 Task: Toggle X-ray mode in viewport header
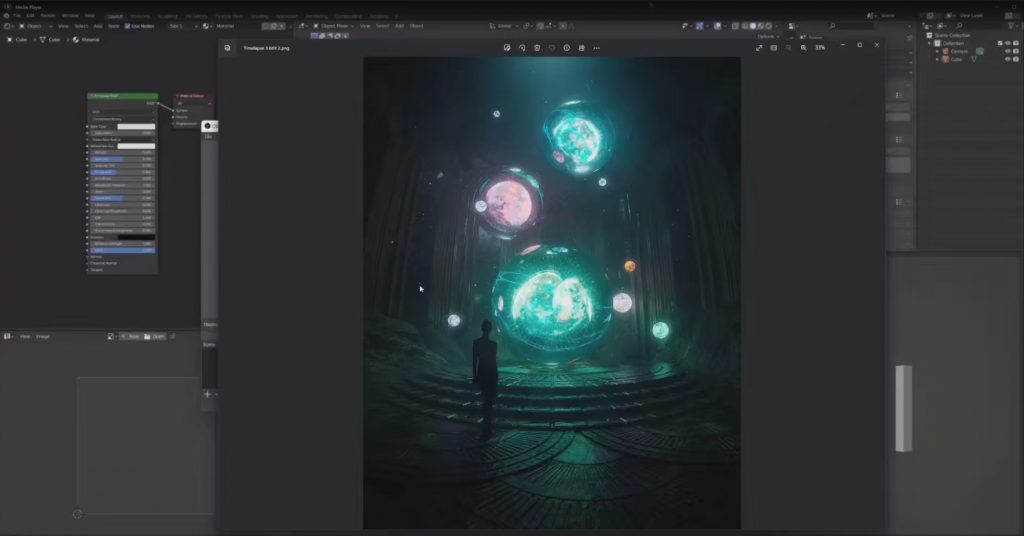[x=735, y=26]
